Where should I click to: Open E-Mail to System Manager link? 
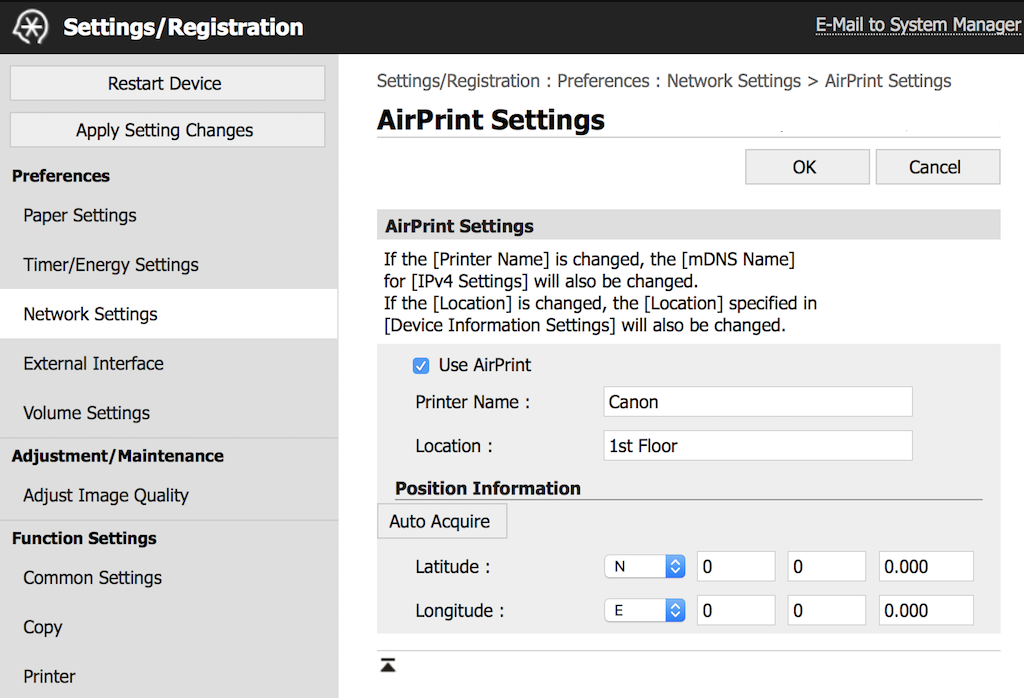pos(918,25)
